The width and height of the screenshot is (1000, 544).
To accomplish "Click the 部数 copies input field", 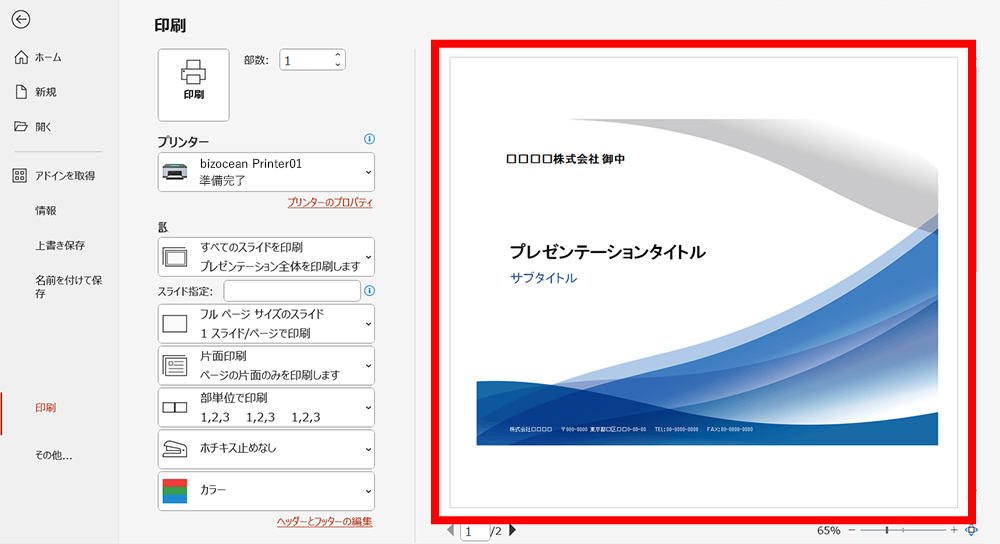I will click(306, 60).
